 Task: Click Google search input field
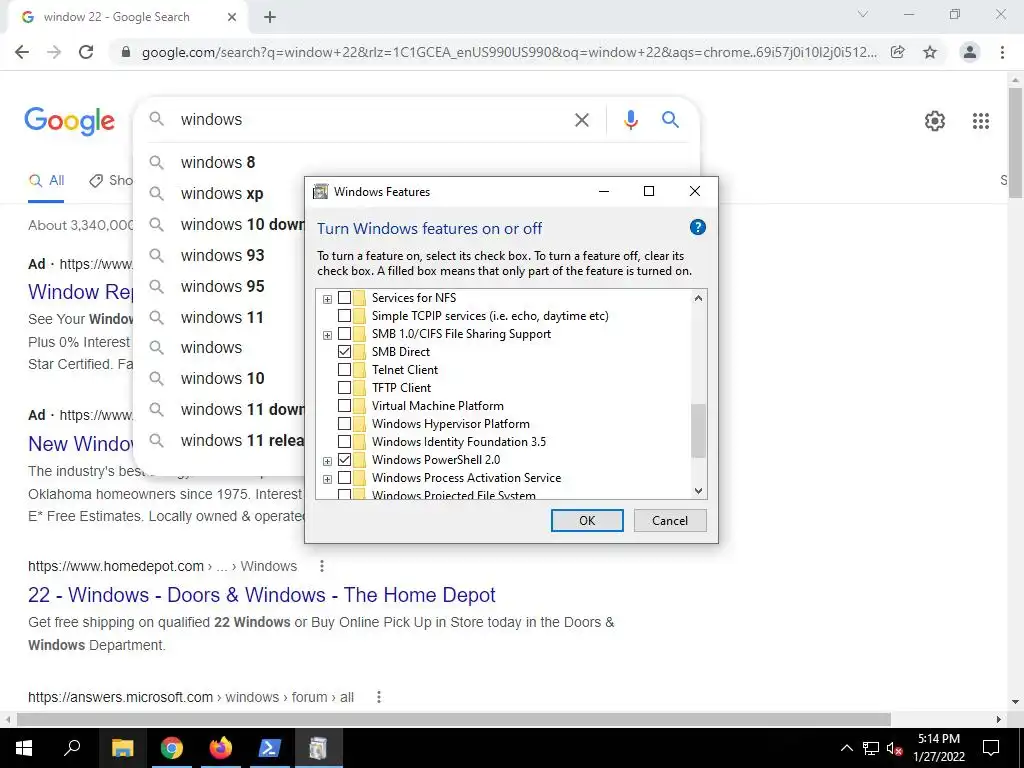pyautogui.click(x=372, y=120)
